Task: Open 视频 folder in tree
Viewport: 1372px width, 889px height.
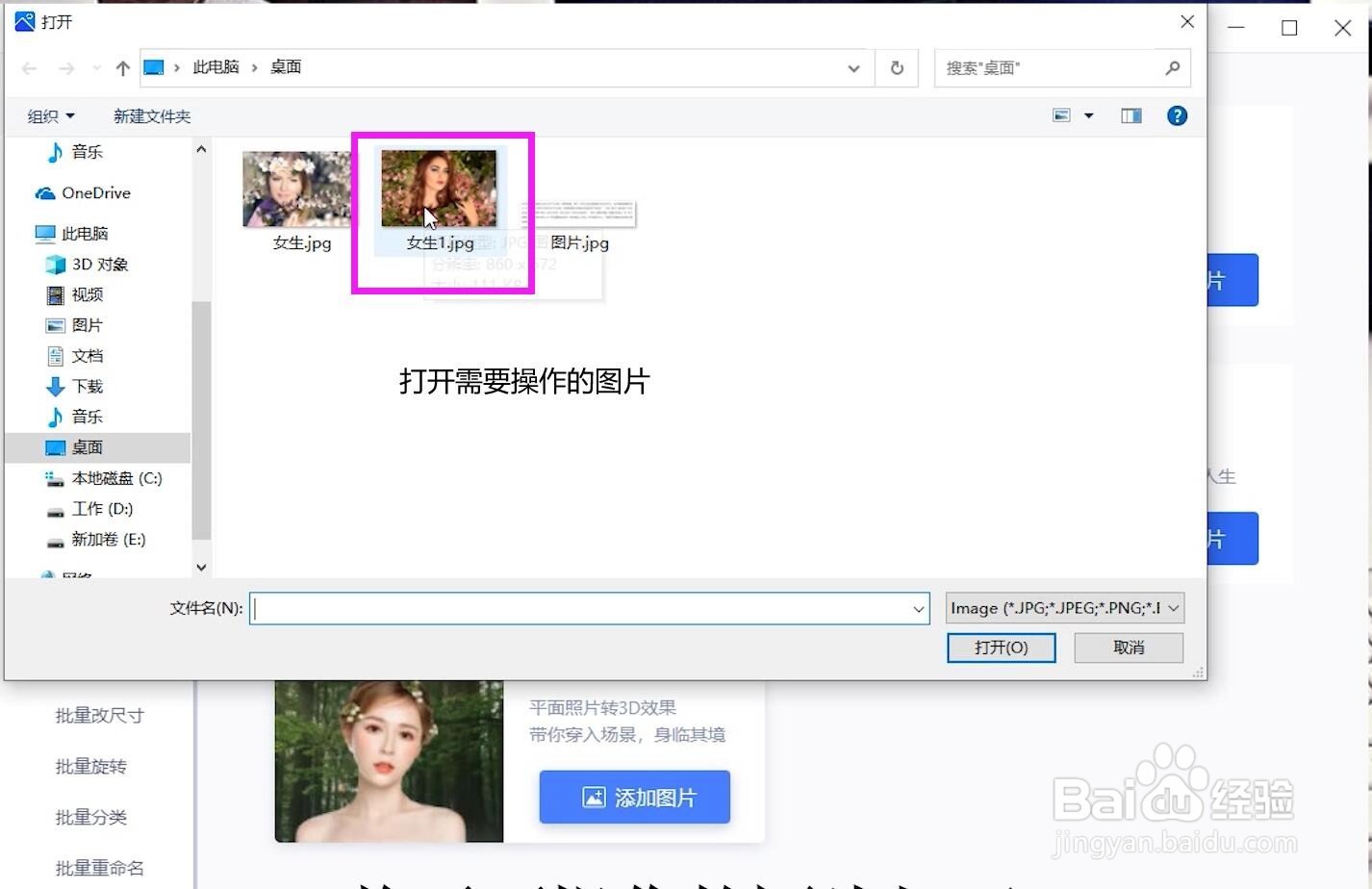Action: coord(74,295)
